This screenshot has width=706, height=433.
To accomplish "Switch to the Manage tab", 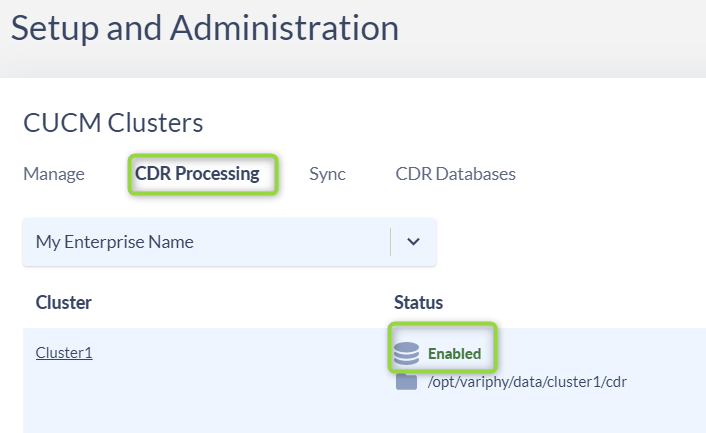I will pyautogui.click(x=54, y=174).
